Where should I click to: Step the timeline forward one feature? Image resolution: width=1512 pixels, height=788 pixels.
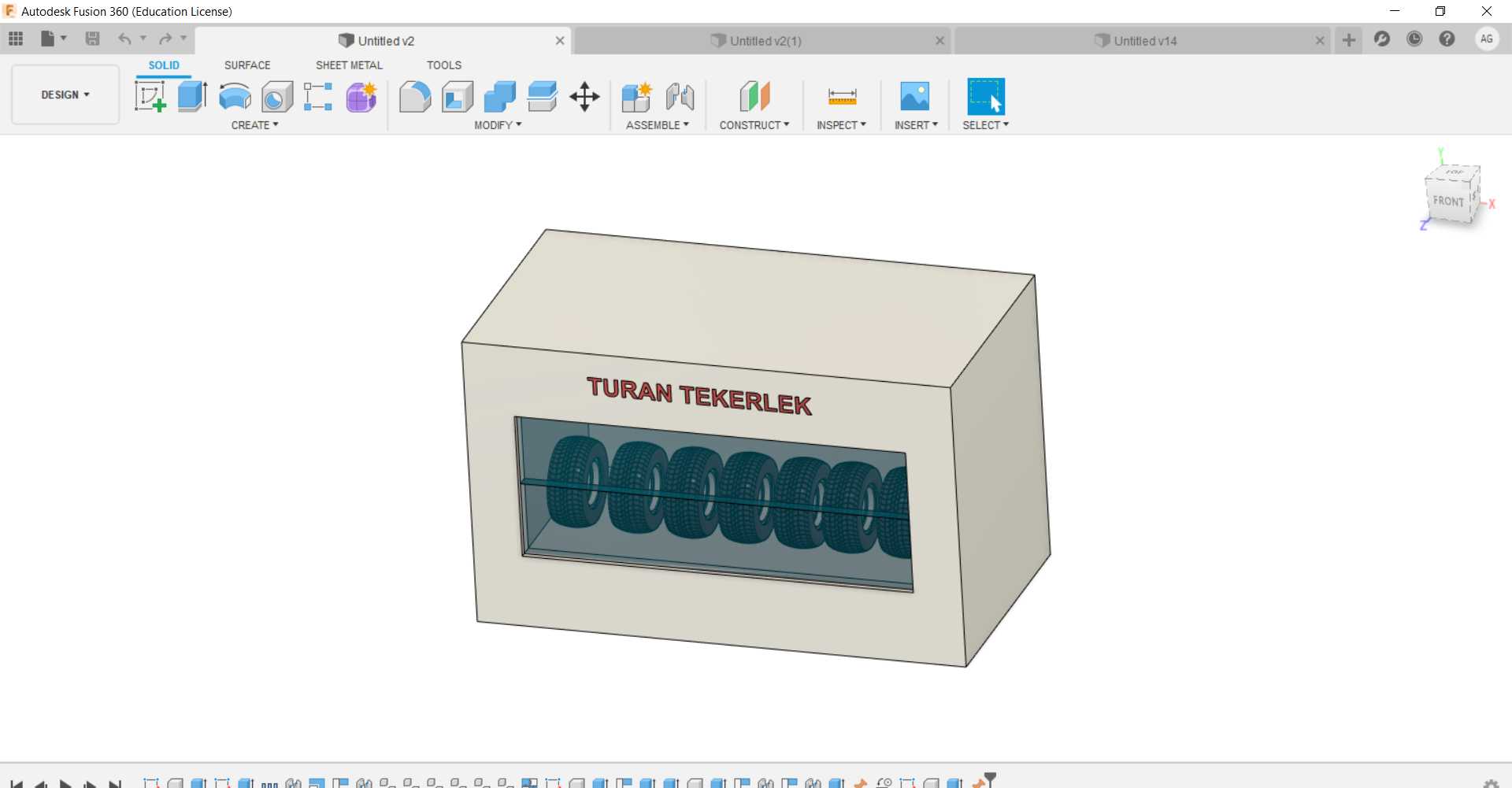coord(91,783)
